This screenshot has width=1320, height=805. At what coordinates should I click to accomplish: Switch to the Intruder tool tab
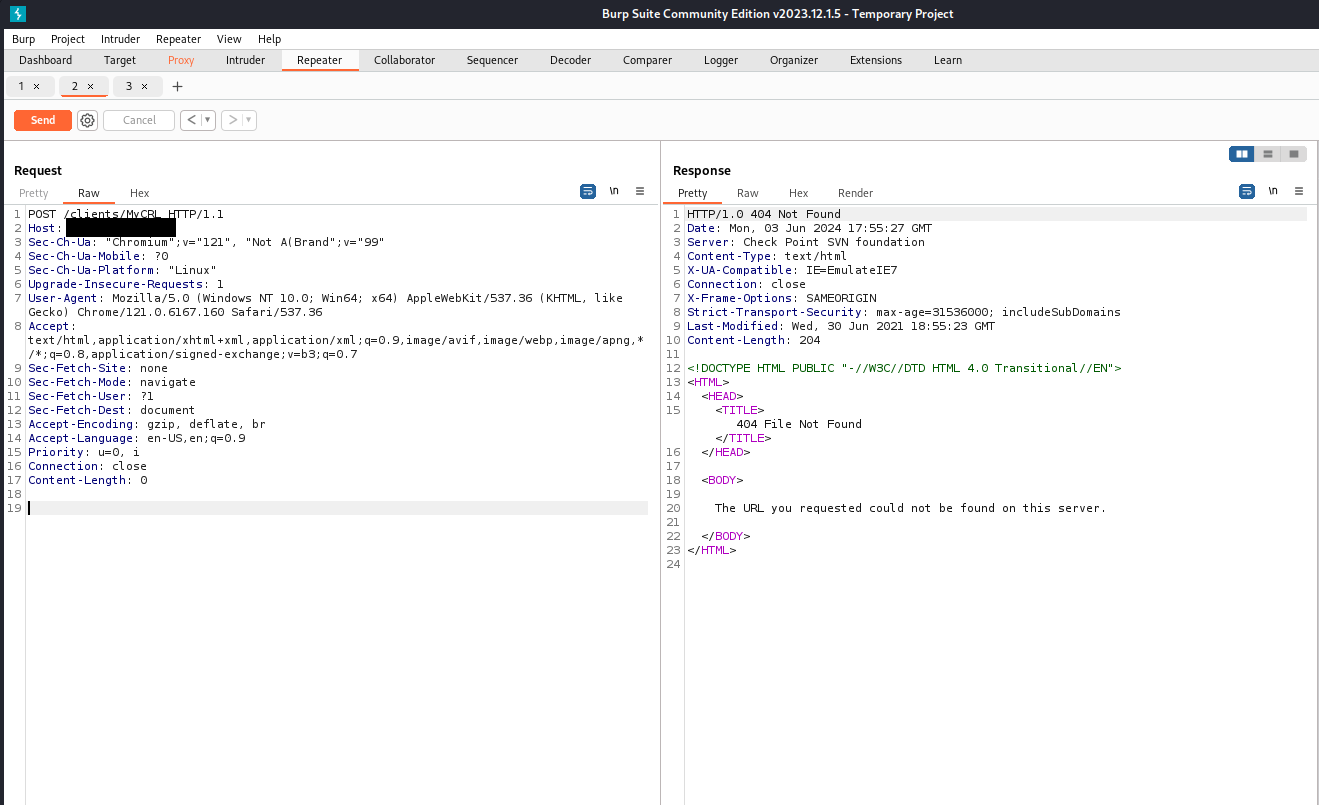click(245, 60)
